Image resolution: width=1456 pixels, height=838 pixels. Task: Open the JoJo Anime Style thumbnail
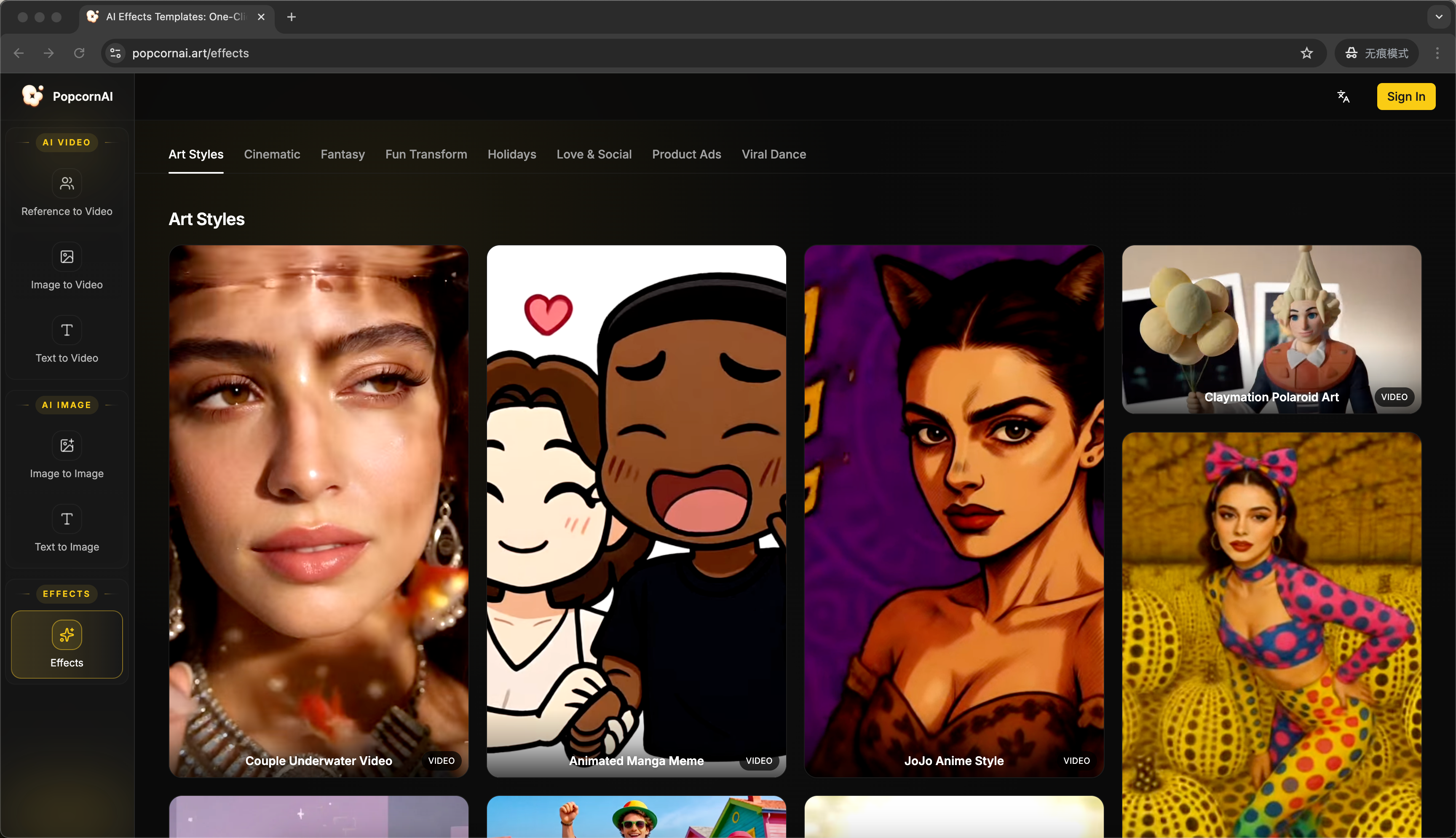coord(953,511)
